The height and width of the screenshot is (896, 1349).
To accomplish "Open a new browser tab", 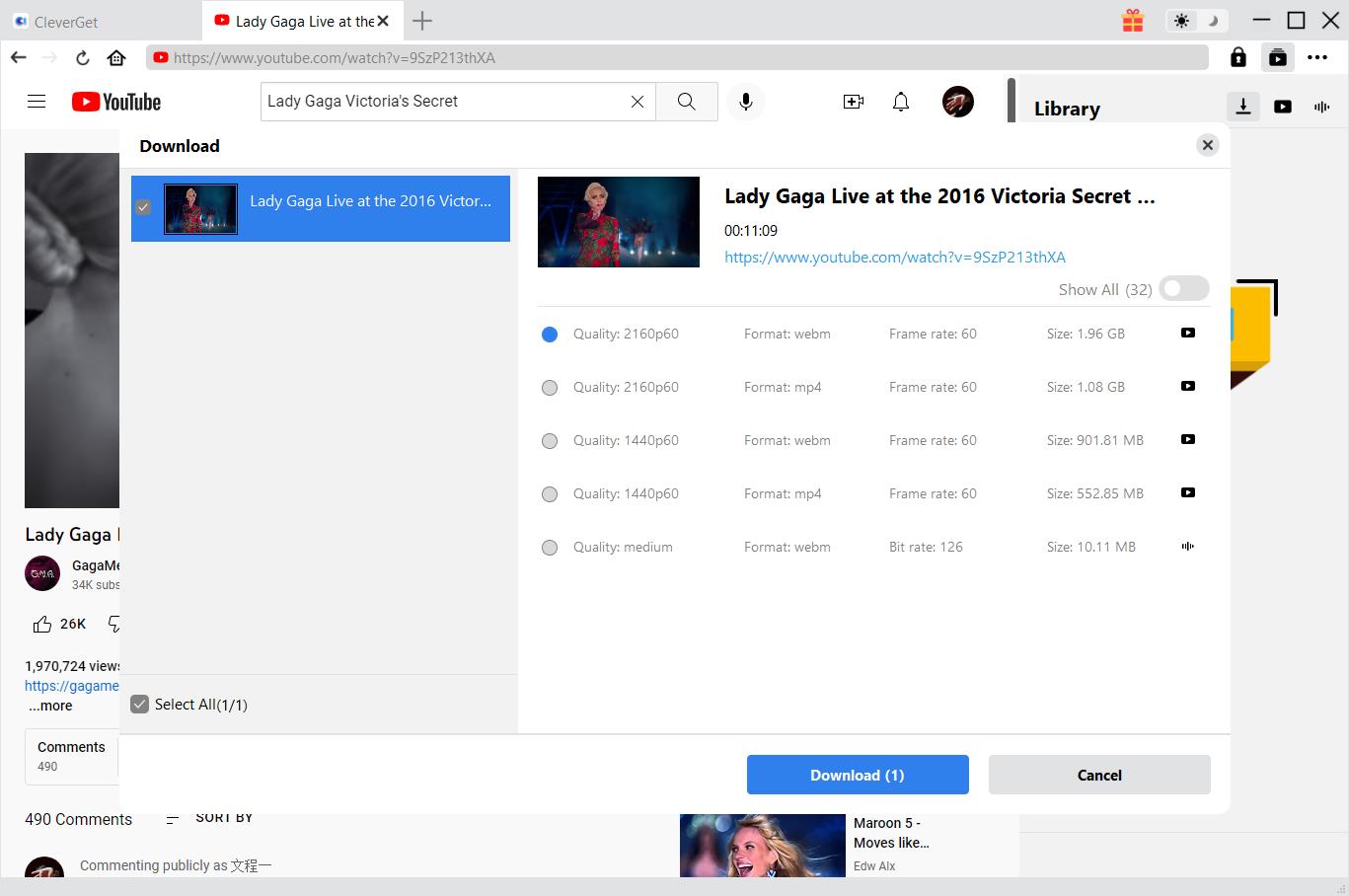I will tap(422, 21).
